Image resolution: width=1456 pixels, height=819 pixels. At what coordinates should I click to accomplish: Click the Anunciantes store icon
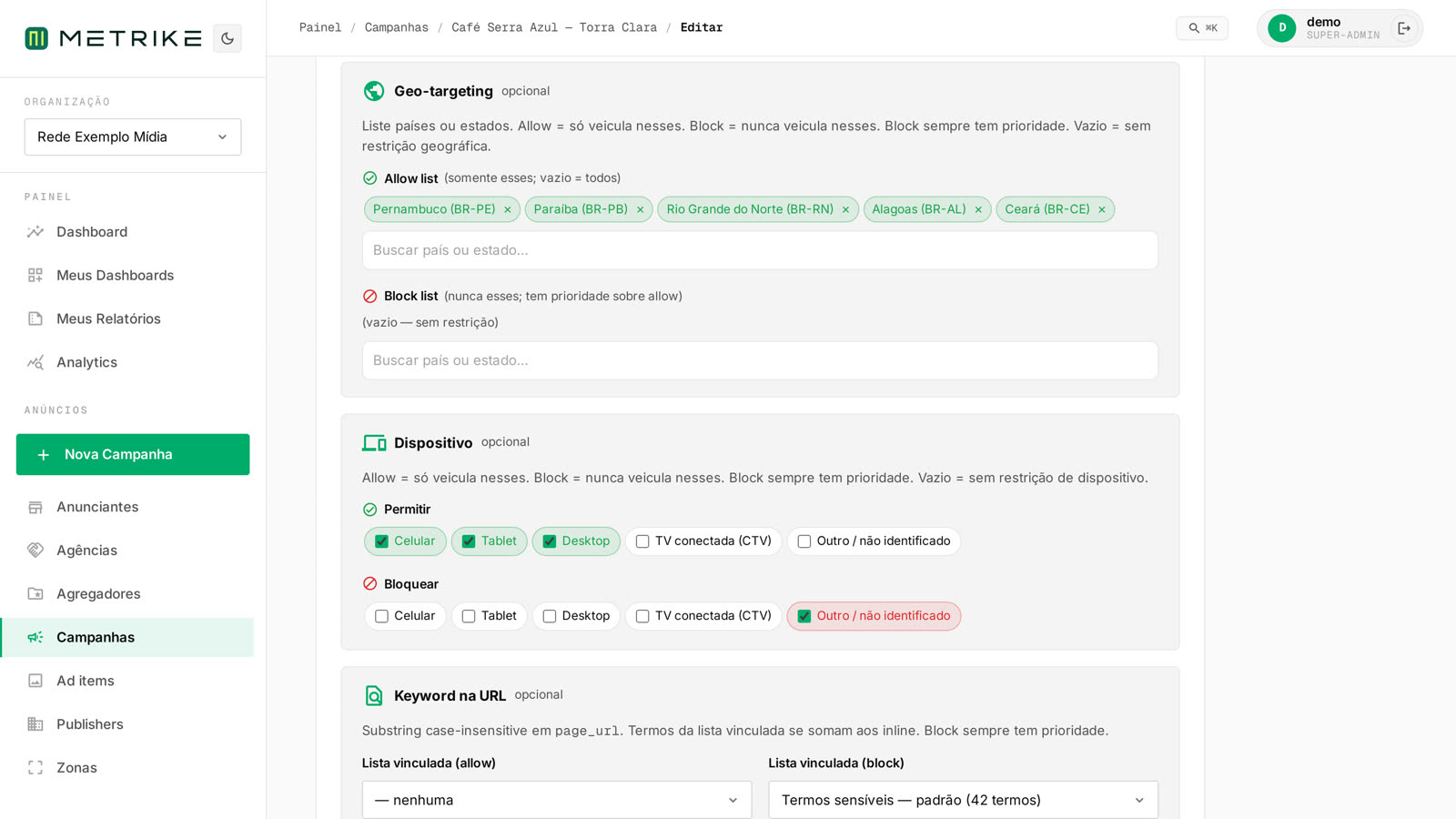35,507
